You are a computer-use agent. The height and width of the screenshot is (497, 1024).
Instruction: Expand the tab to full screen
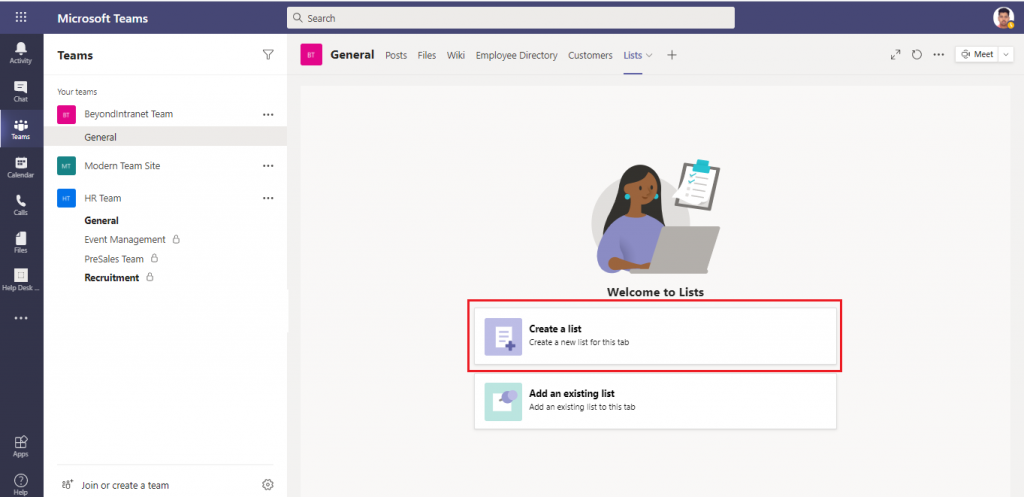pos(896,55)
